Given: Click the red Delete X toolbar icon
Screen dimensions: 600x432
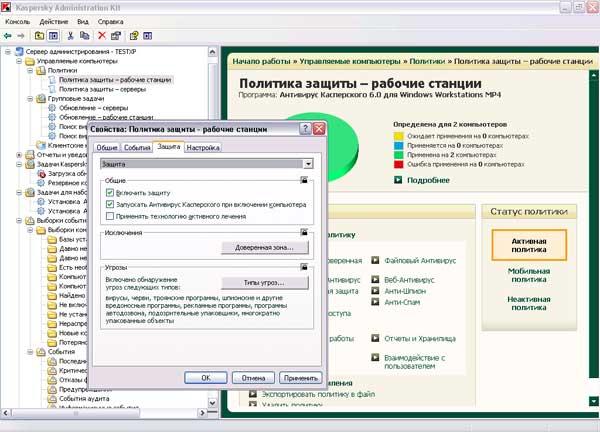Looking at the screenshot, I should (102, 36).
